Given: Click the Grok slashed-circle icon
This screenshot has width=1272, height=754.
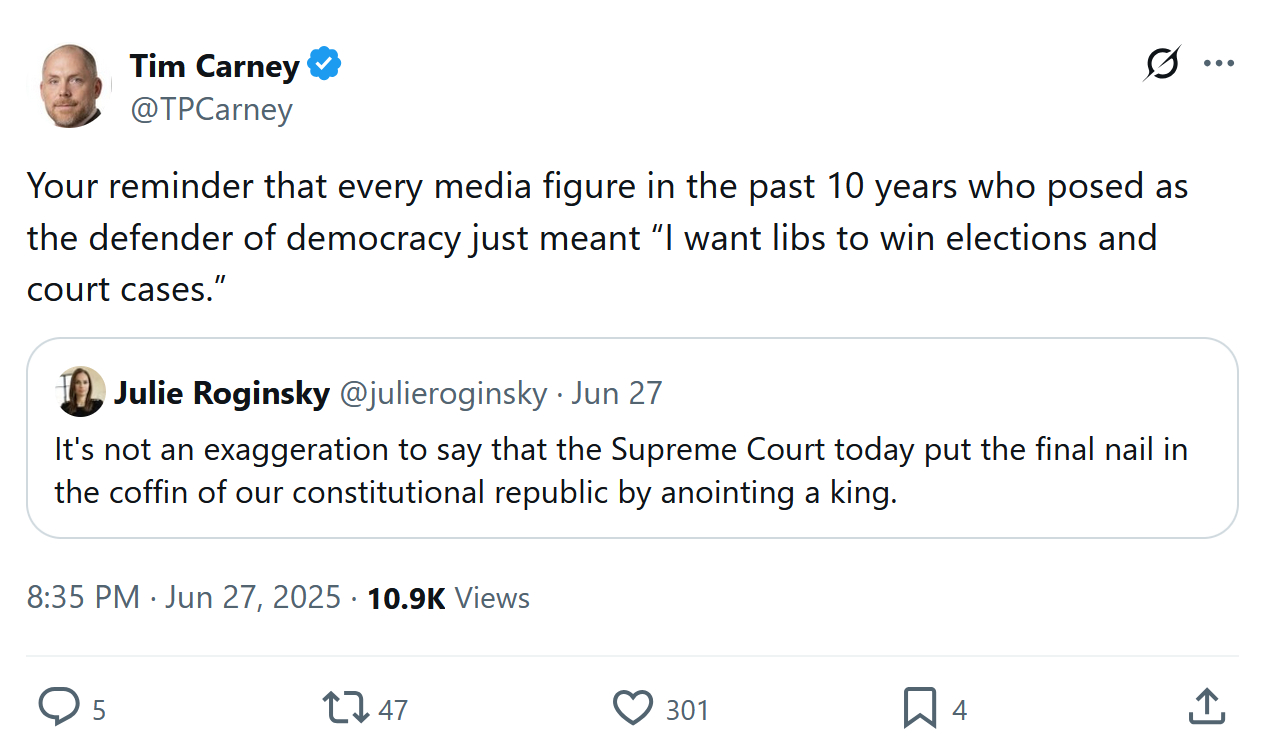Looking at the screenshot, I should [1163, 65].
